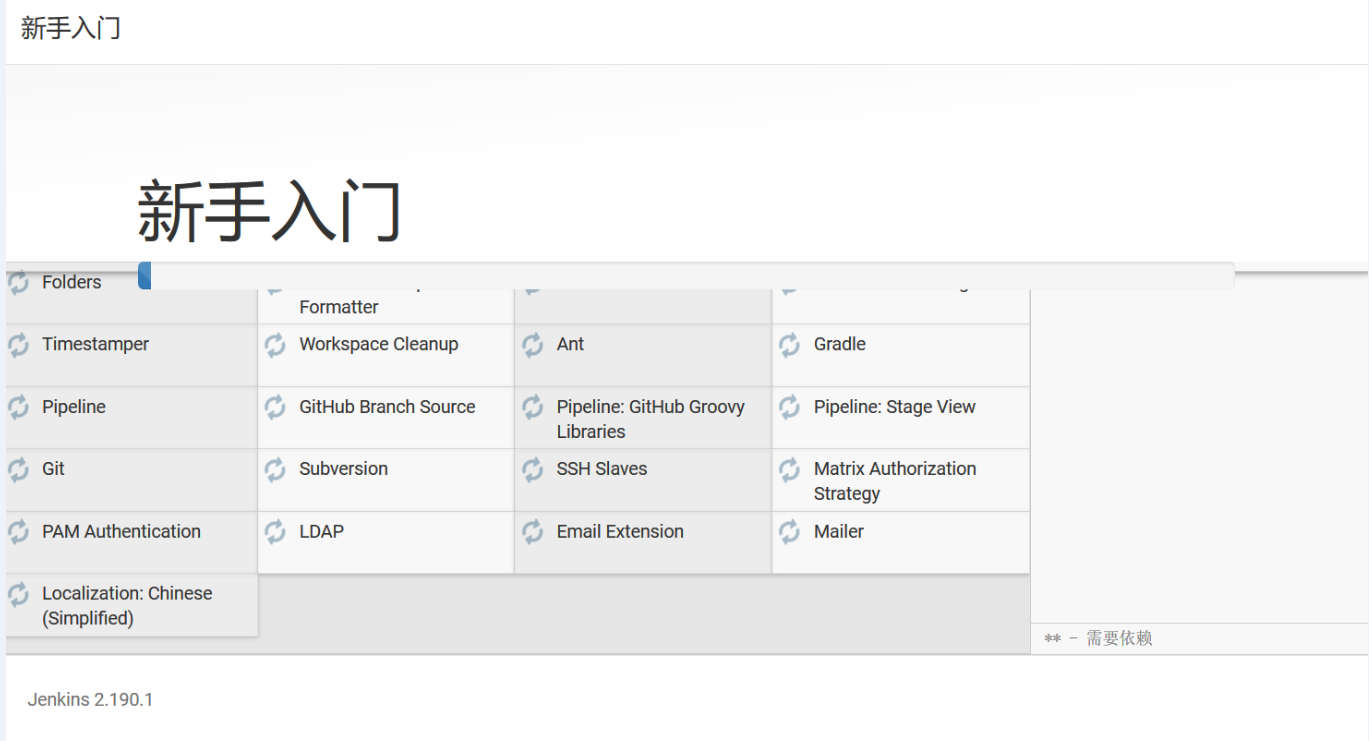Viewport: 1369px width, 741px height.
Task: Click the sync icon next to Mailer
Action: [x=790, y=533]
